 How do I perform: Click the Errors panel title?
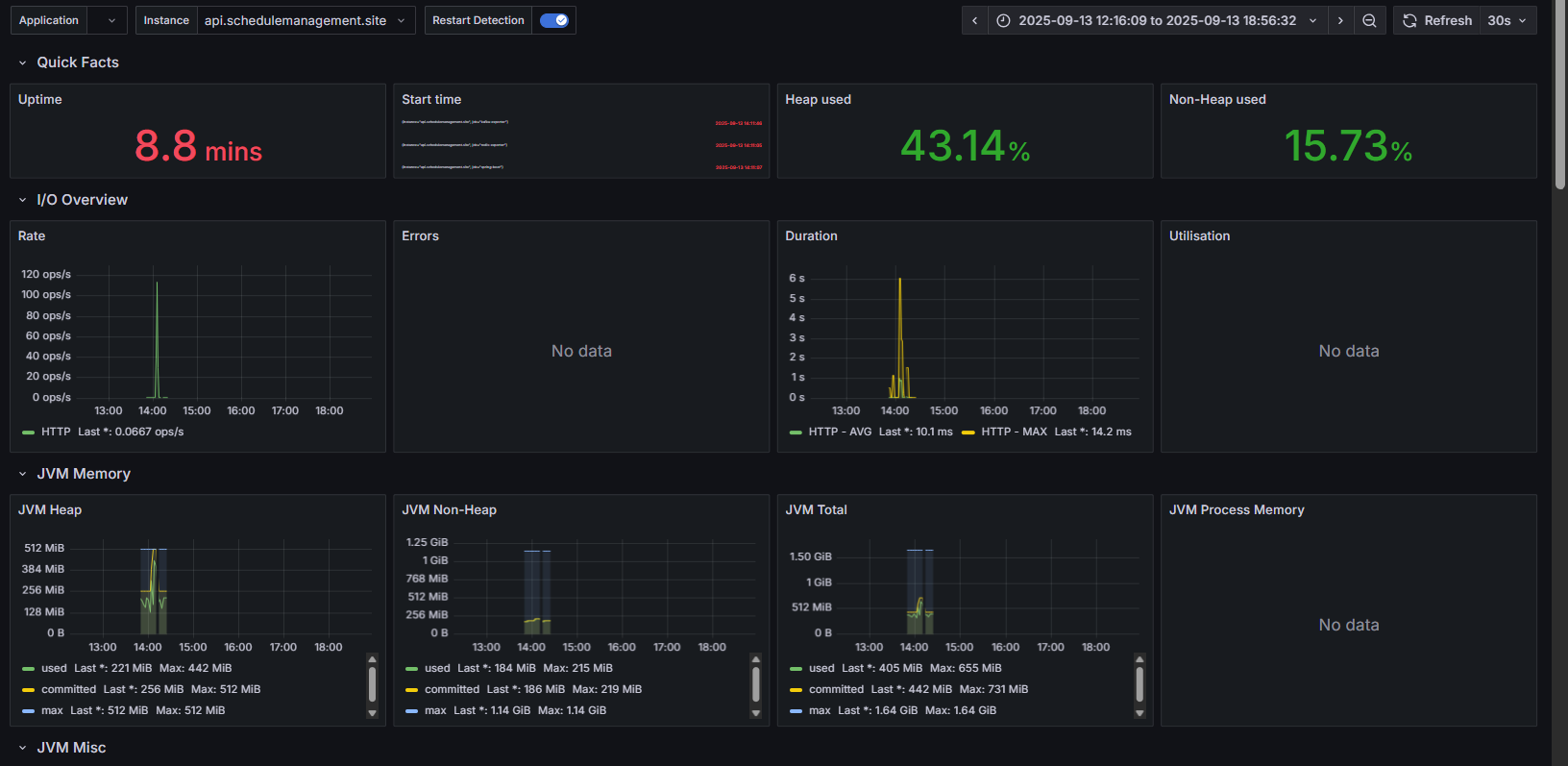420,235
